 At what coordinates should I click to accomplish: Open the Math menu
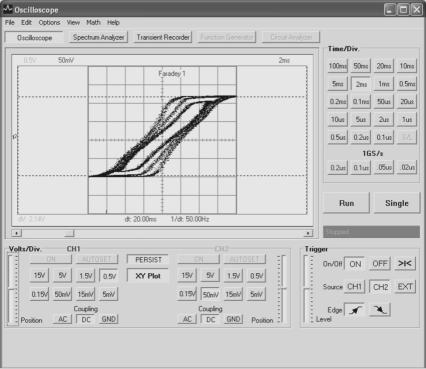93,22
